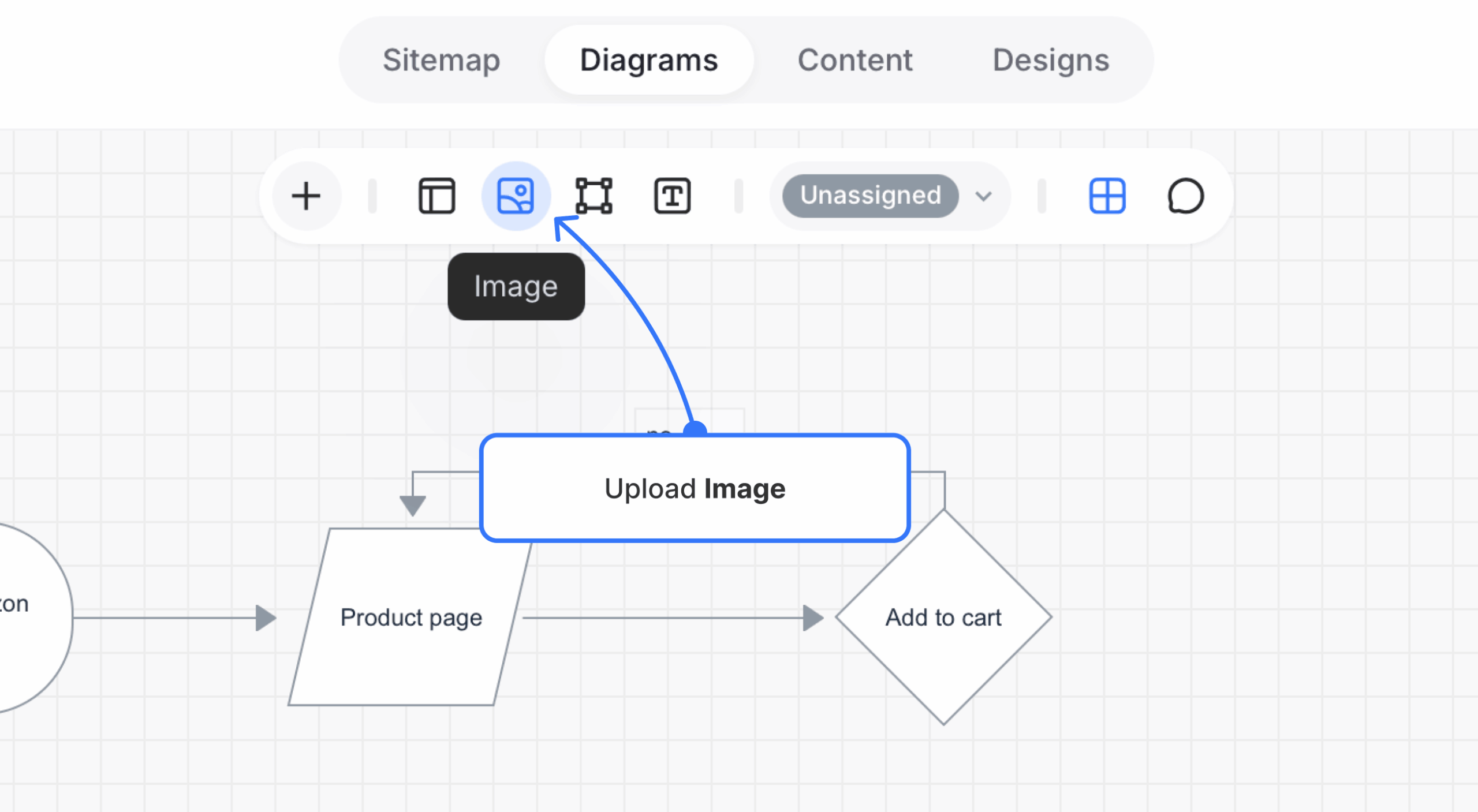Switch to the Diagrams tab
1478x812 pixels.
(649, 60)
